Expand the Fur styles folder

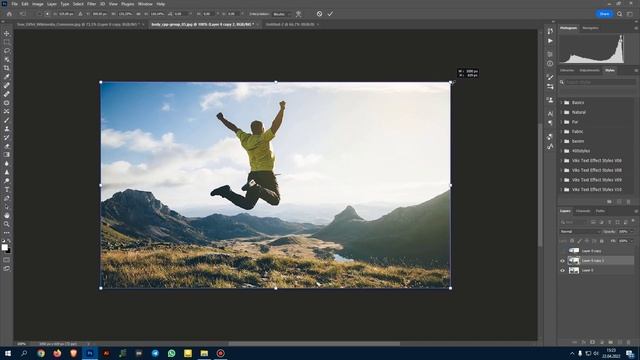tap(561, 122)
